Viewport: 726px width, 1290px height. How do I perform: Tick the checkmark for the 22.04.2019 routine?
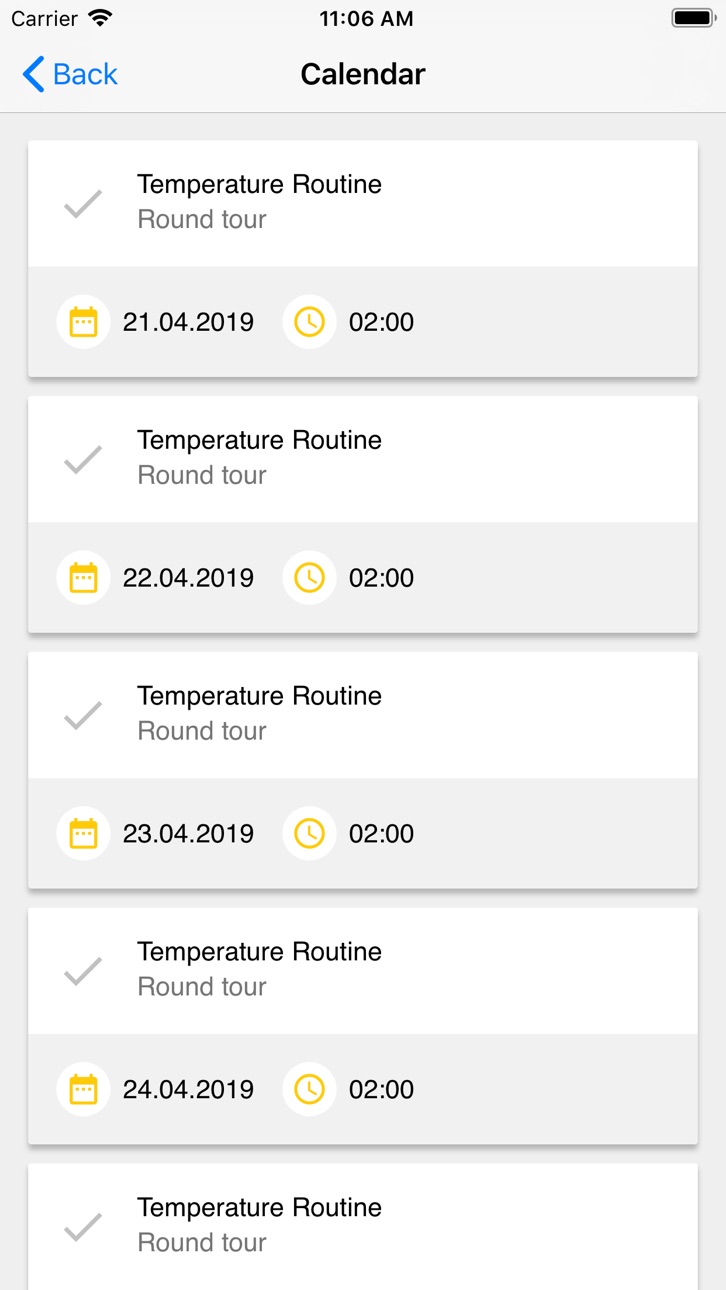pyautogui.click(x=83, y=460)
